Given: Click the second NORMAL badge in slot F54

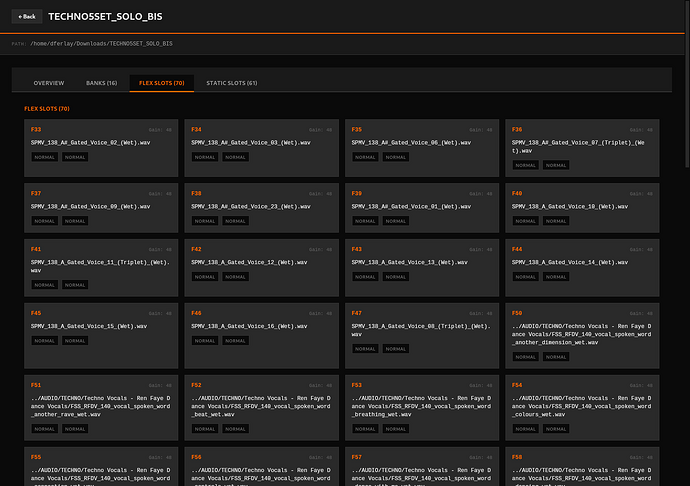Looking at the screenshot, I should [556, 428].
